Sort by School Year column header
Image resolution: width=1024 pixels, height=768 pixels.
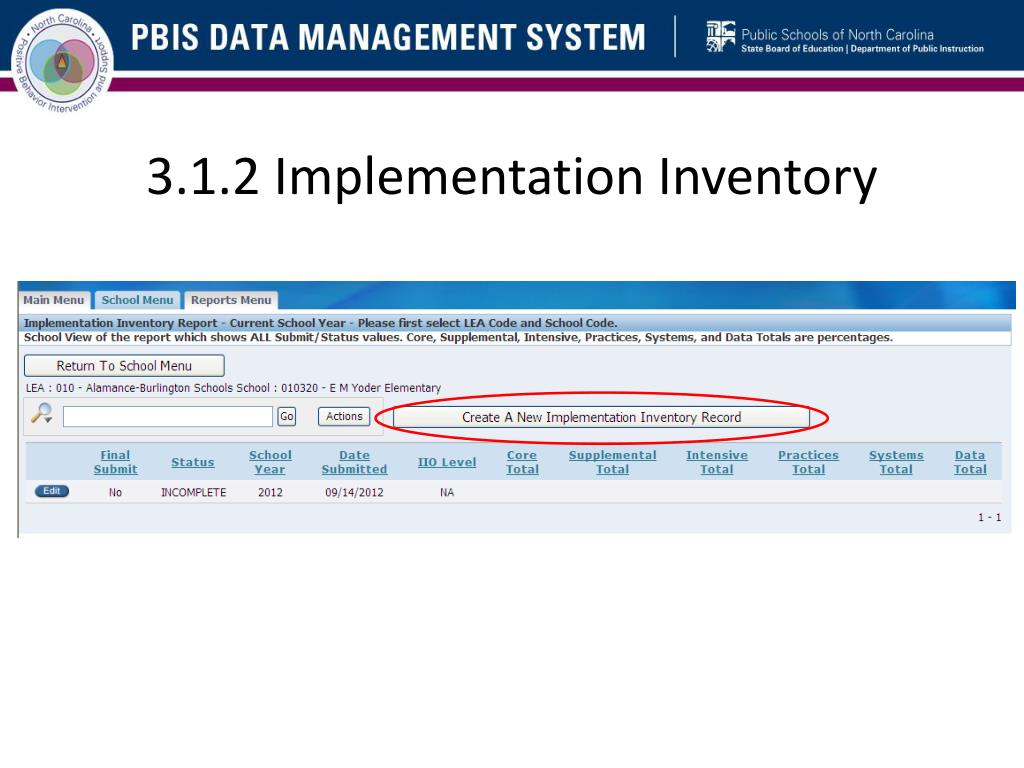point(270,462)
